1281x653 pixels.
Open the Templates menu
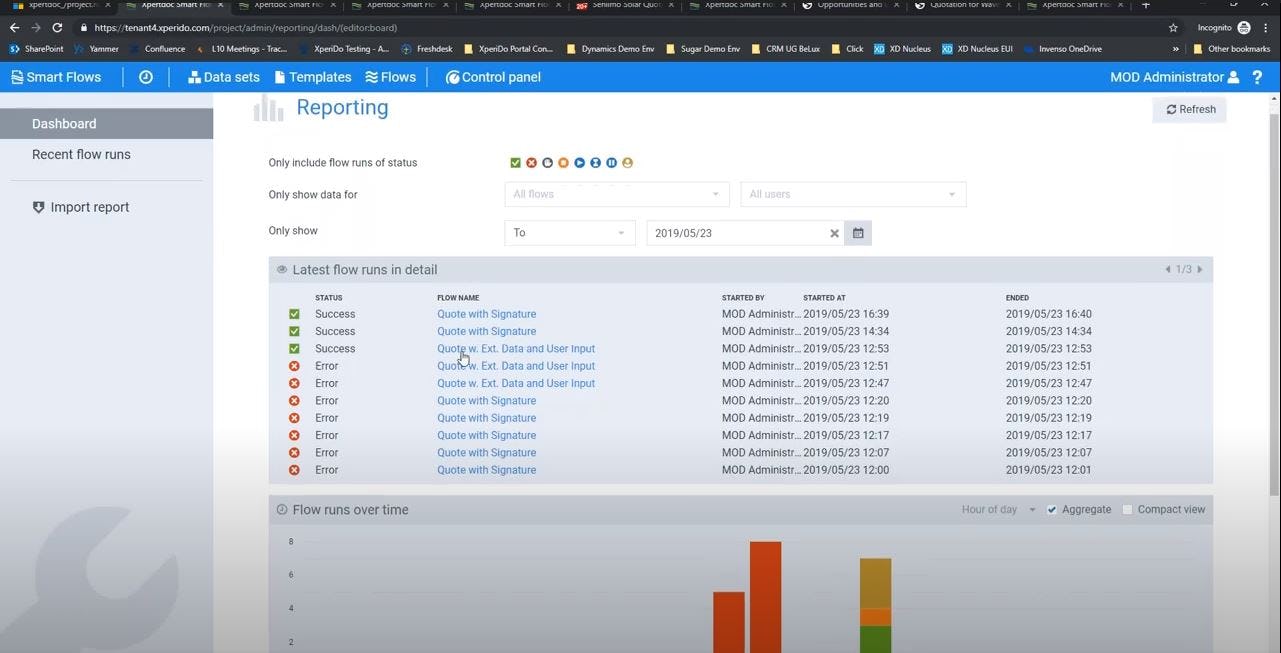pos(313,77)
